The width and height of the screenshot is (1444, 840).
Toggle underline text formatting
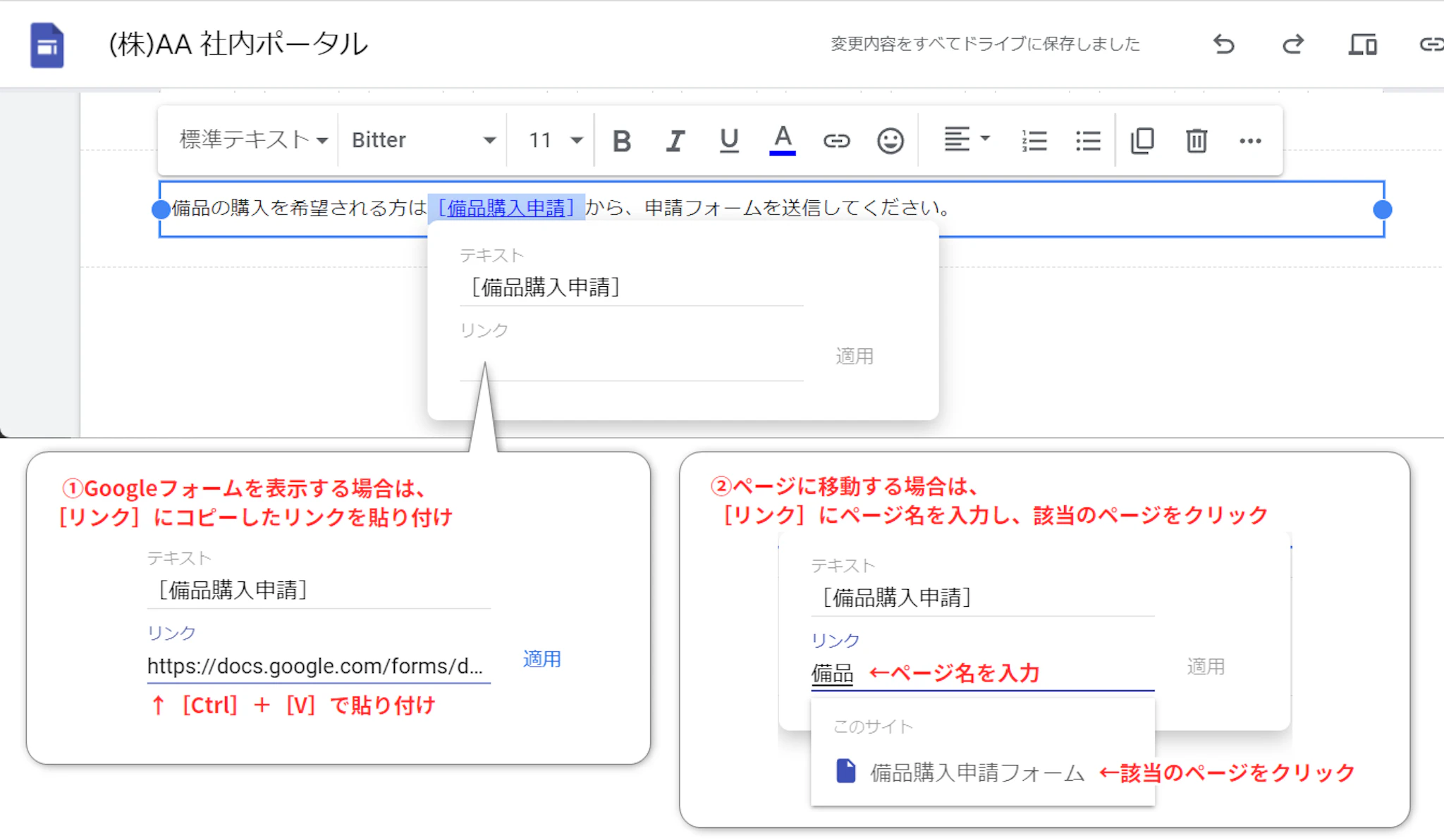pos(729,141)
